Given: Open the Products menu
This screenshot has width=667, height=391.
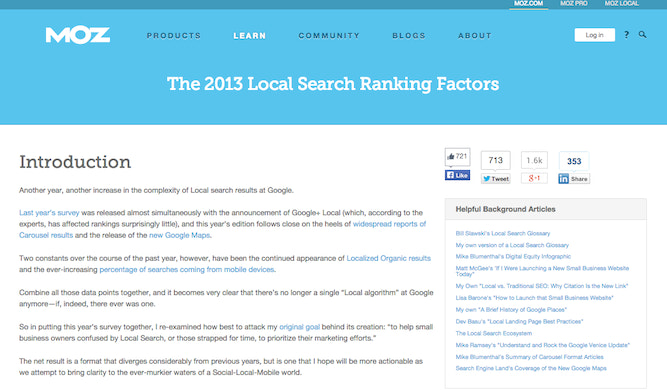Looking at the screenshot, I should (x=174, y=36).
